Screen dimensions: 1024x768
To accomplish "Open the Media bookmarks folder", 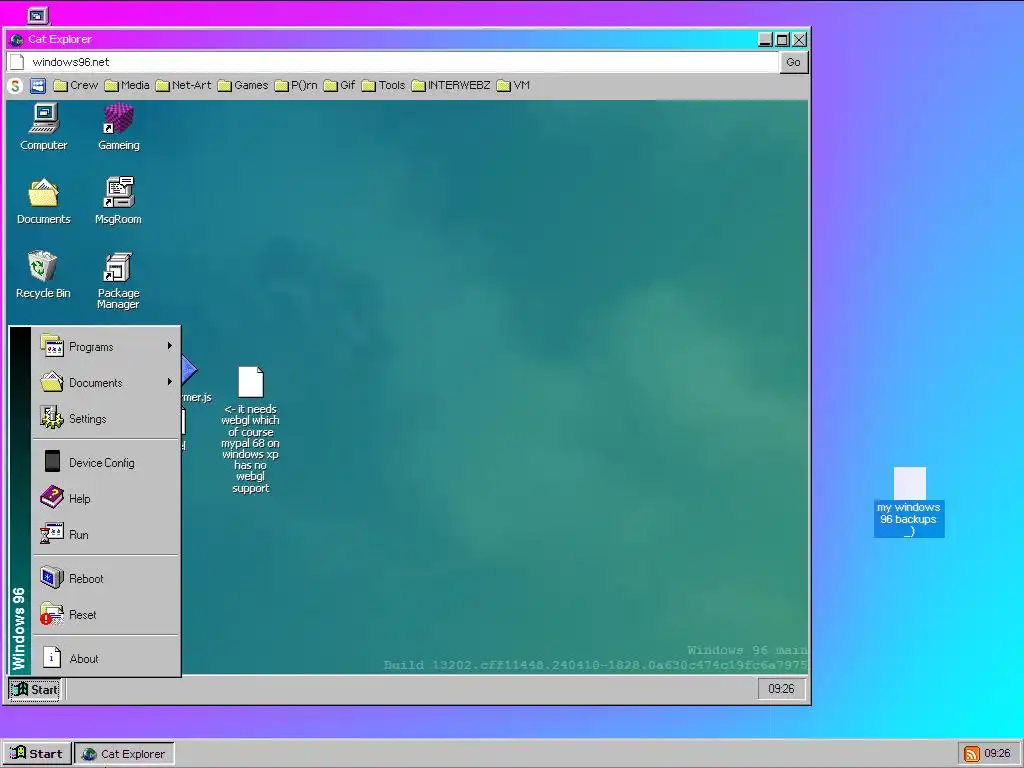I will pos(127,86).
